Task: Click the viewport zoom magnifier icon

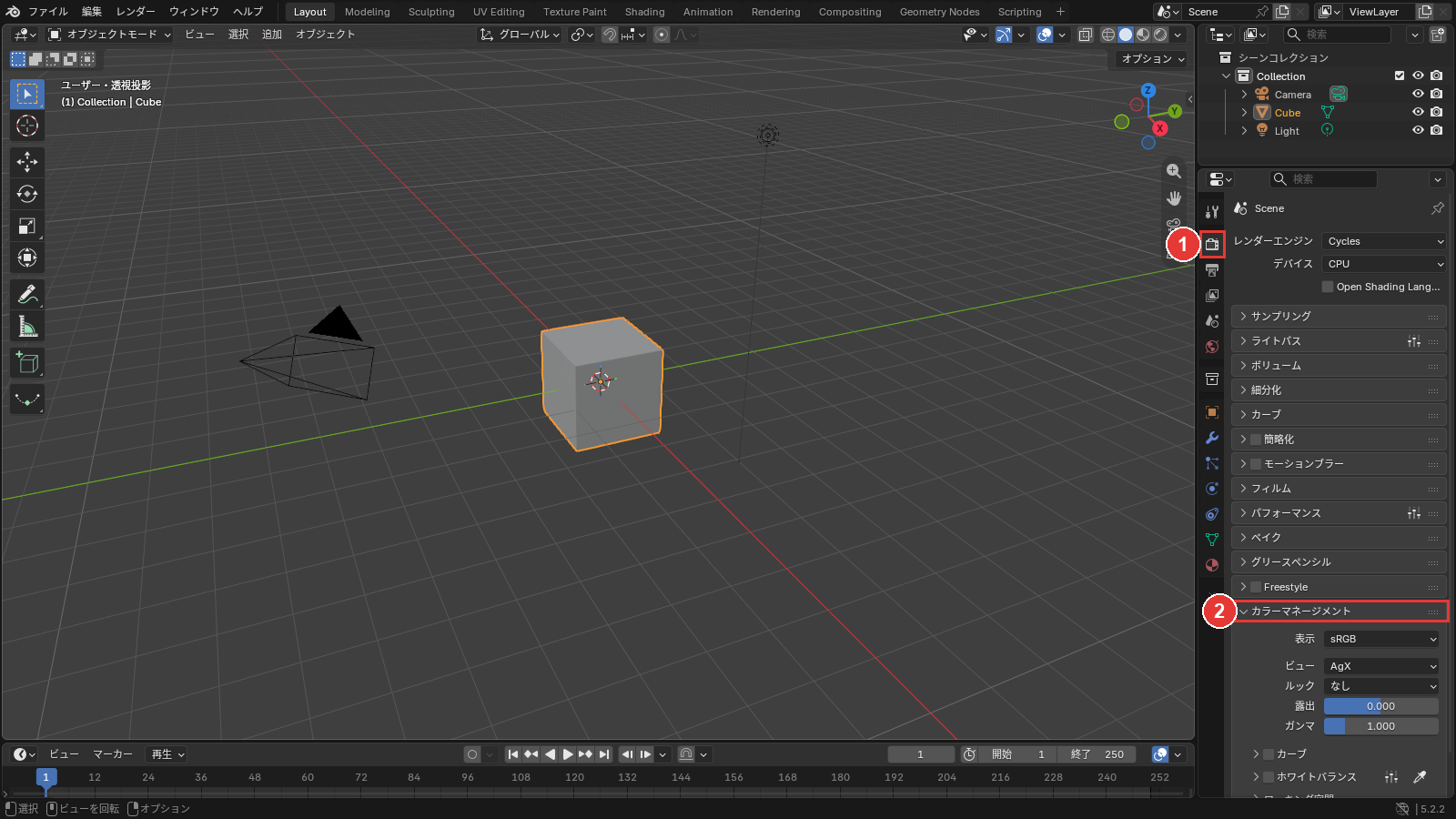Action: tap(1174, 171)
